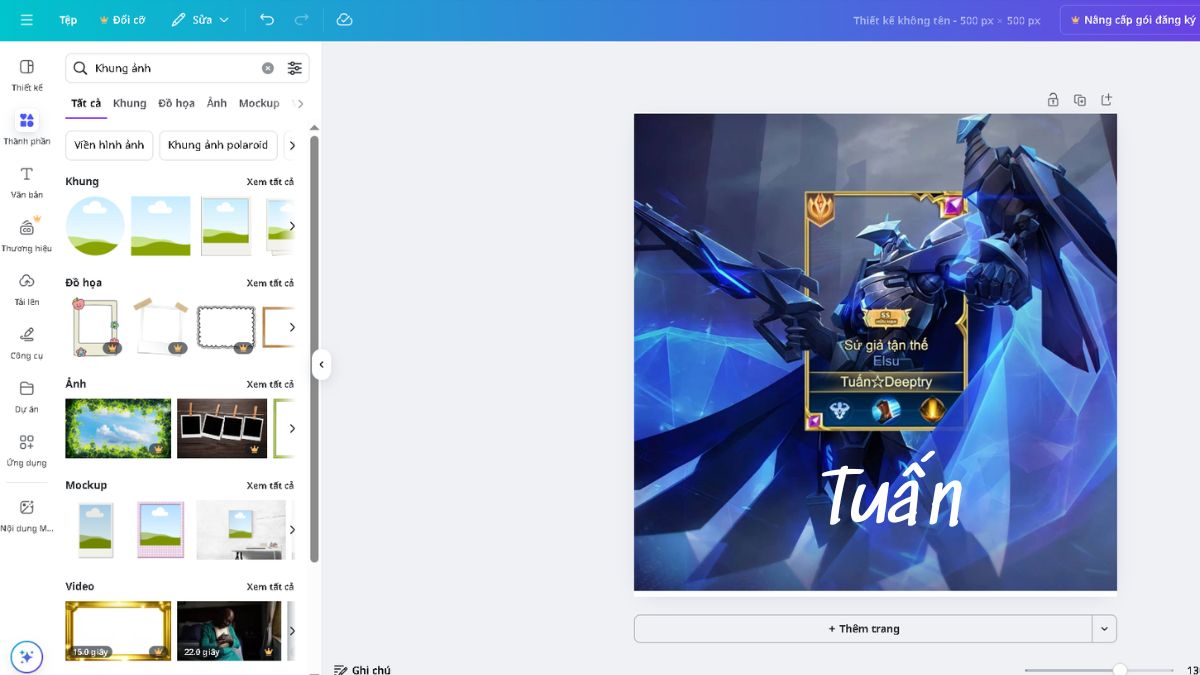
Task: Show more Video items arrow
Action: pyautogui.click(x=292, y=631)
